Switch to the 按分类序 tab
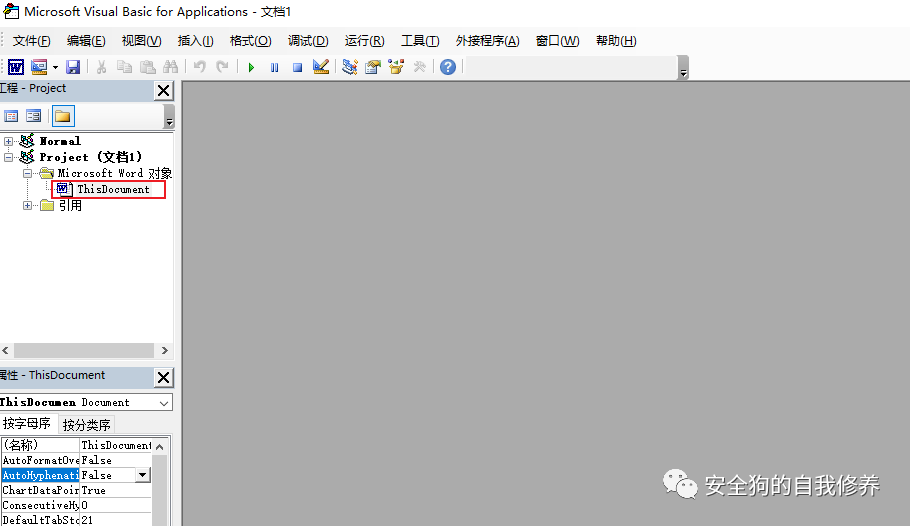Image resolution: width=910 pixels, height=526 pixels. click(86, 425)
